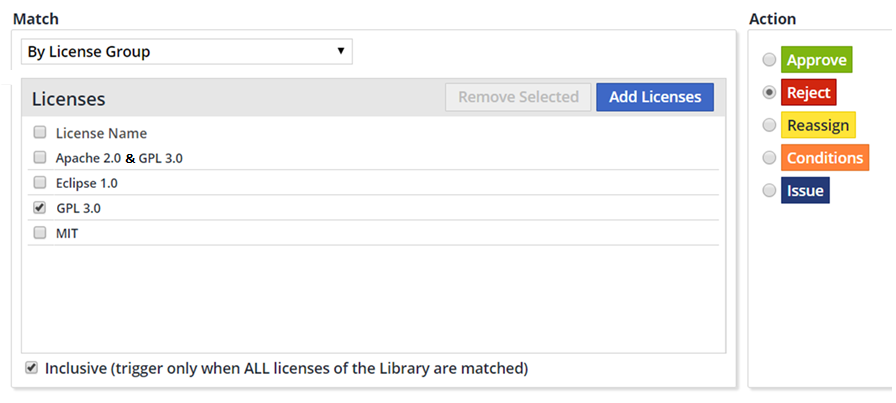Click the Add Licenses button
Viewport: 896px width, 403px height.
click(655, 97)
